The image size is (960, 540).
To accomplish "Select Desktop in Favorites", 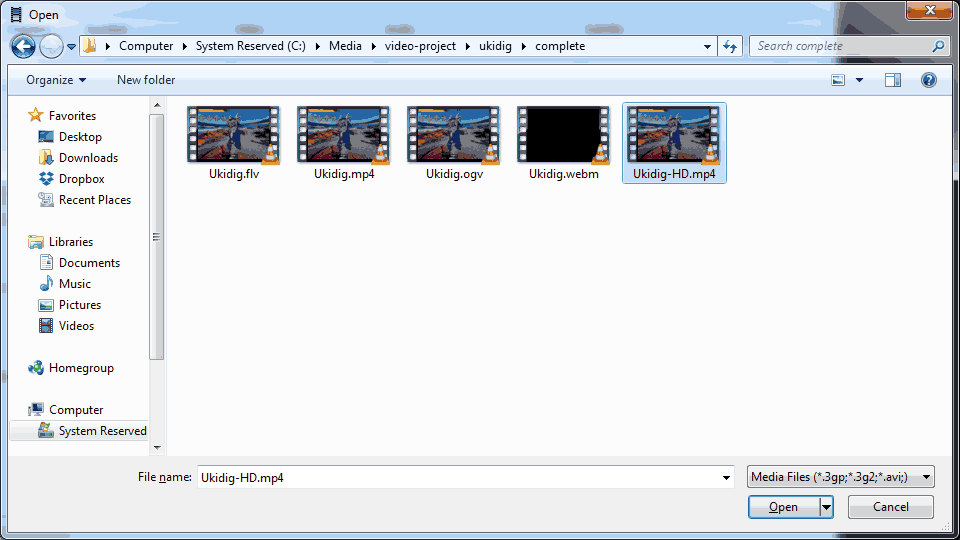I will coord(80,137).
